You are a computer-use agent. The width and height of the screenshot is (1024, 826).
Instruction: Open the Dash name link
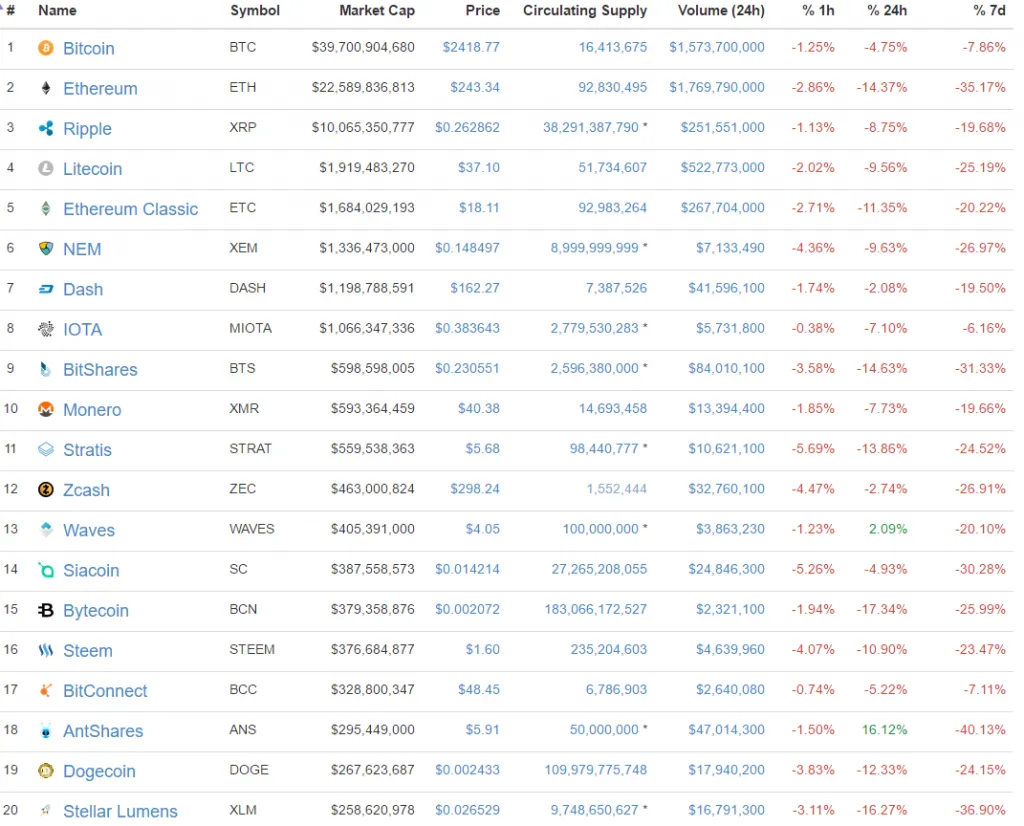(x=83, y=289)
